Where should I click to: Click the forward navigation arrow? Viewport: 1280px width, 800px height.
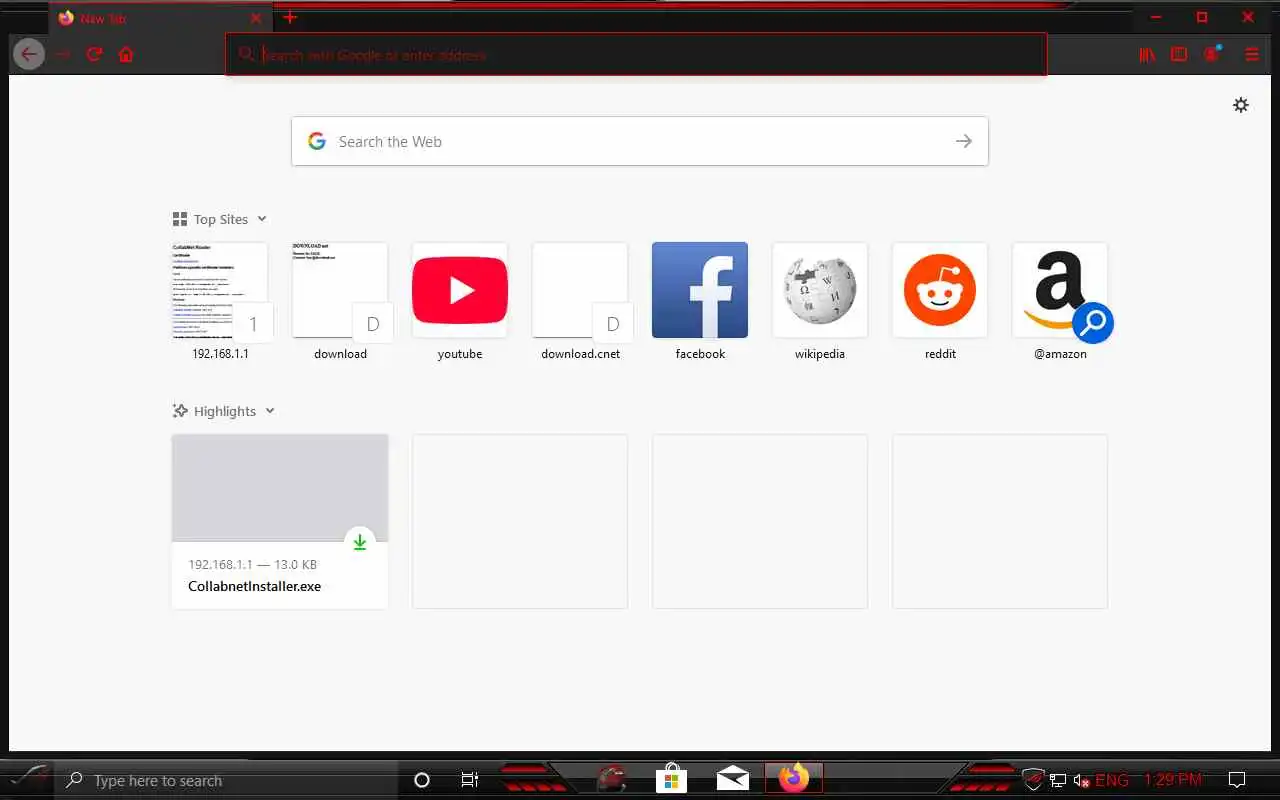(63, 54)
